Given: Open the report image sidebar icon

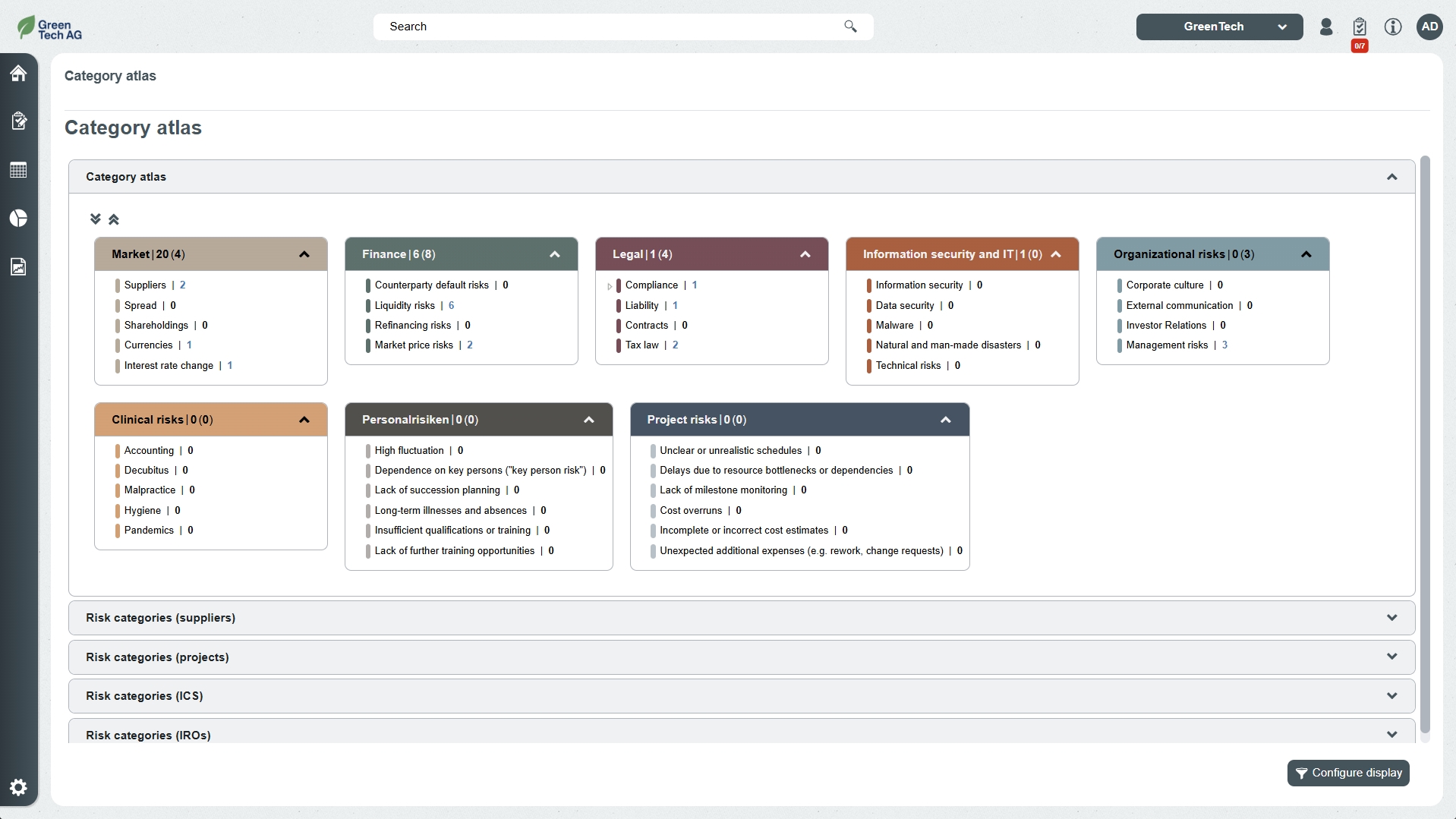Looking at the screenshot, I should pos(18,266).
